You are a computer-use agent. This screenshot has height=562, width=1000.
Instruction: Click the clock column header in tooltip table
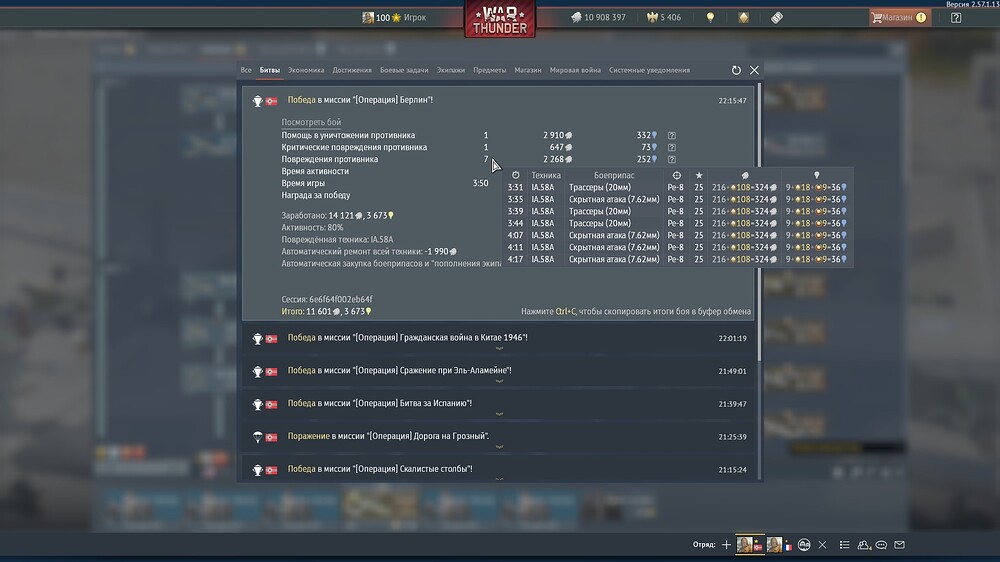coord(515,175)
